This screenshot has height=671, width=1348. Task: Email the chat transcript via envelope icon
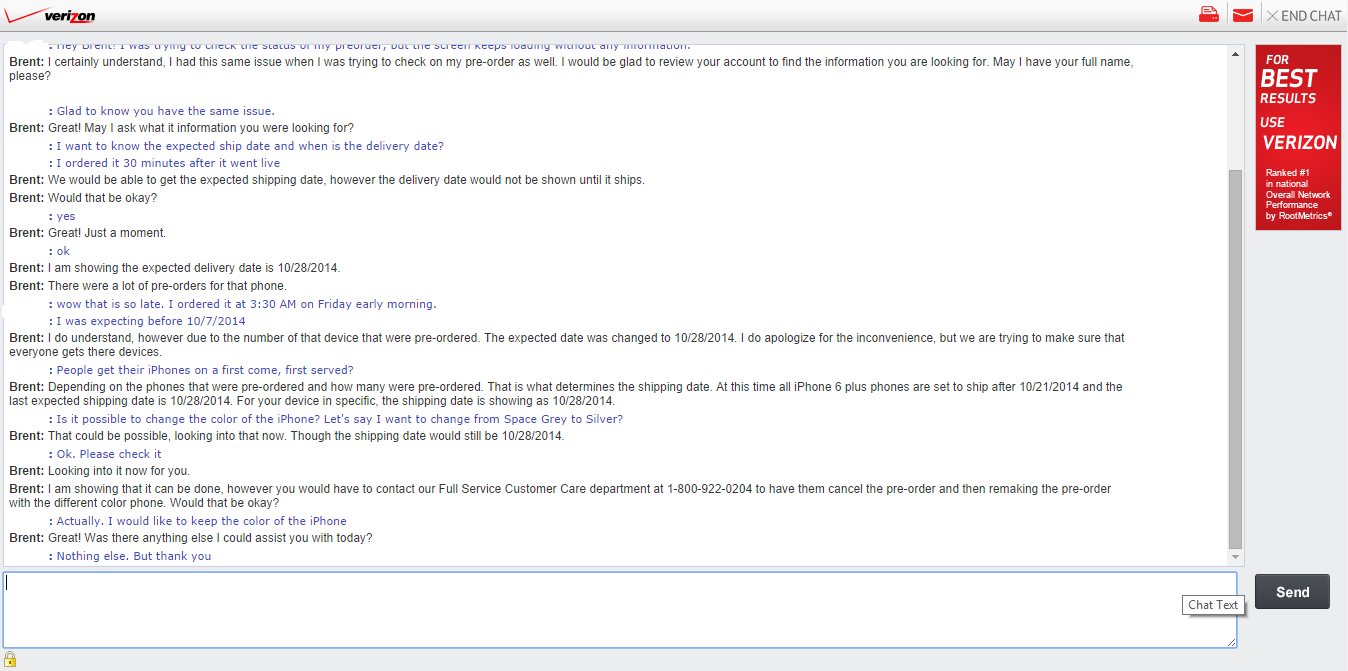pyautogui.click(x=1243, y=15)
